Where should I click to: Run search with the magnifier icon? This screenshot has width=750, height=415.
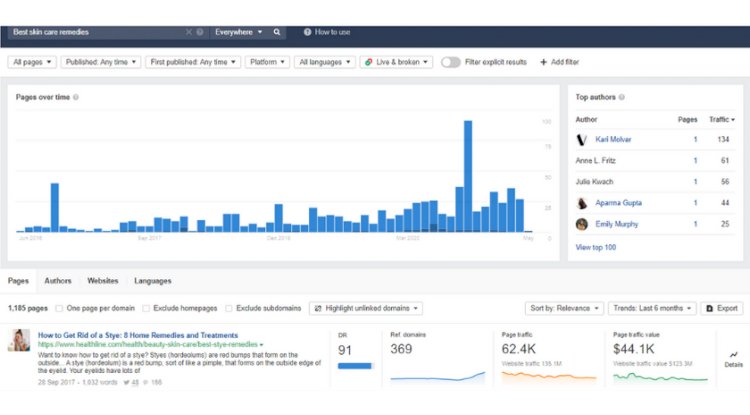(x=276, y=32)
